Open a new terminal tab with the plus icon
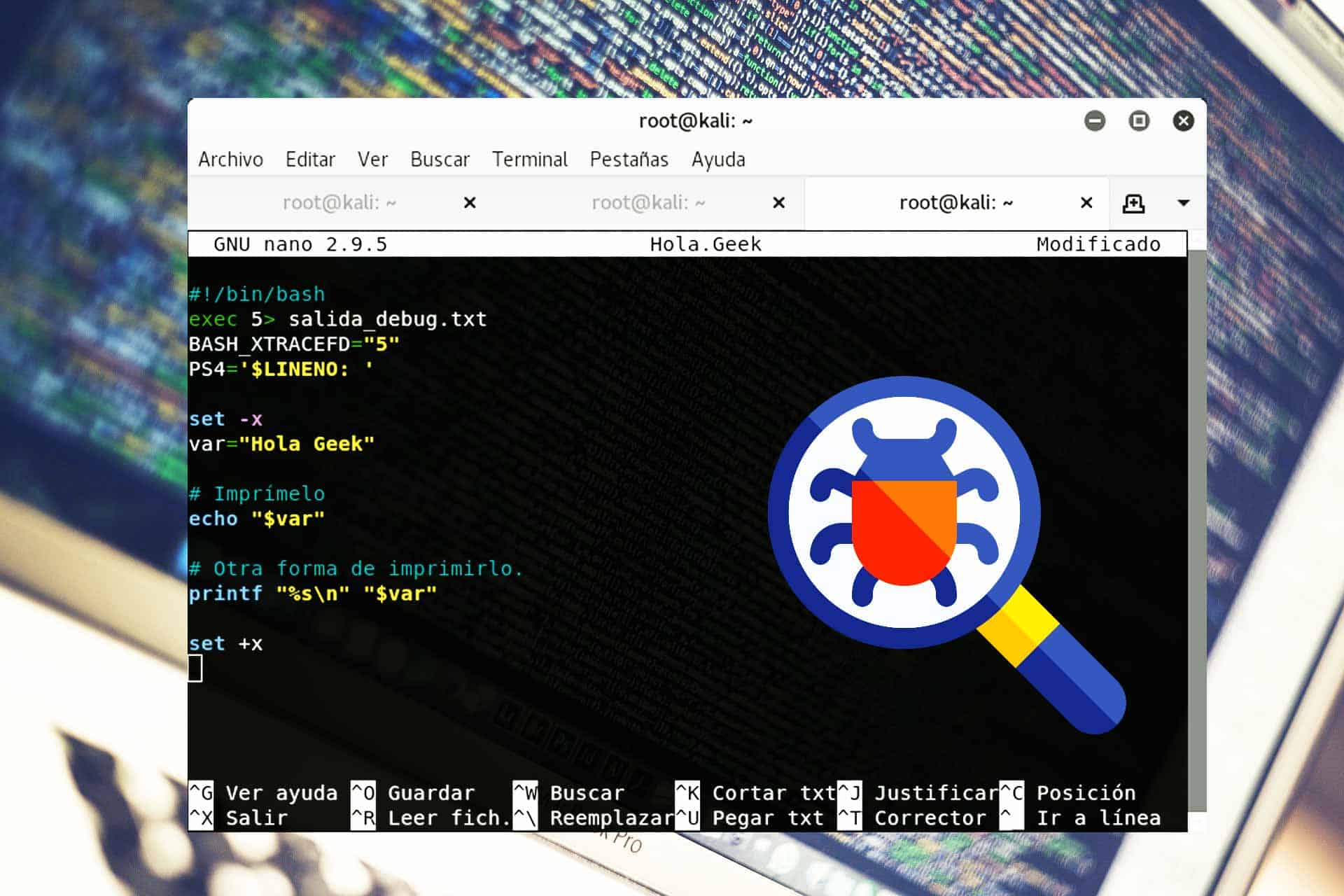This screenshot has width=1344, height=896. pyautogui.click(x=1134, y=203)
